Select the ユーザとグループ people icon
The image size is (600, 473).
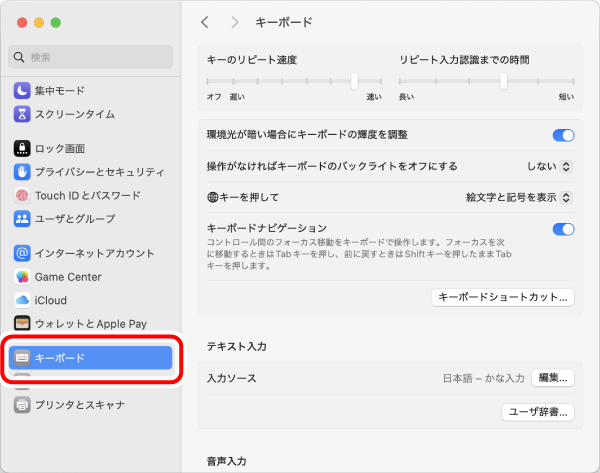click(22, 219)
